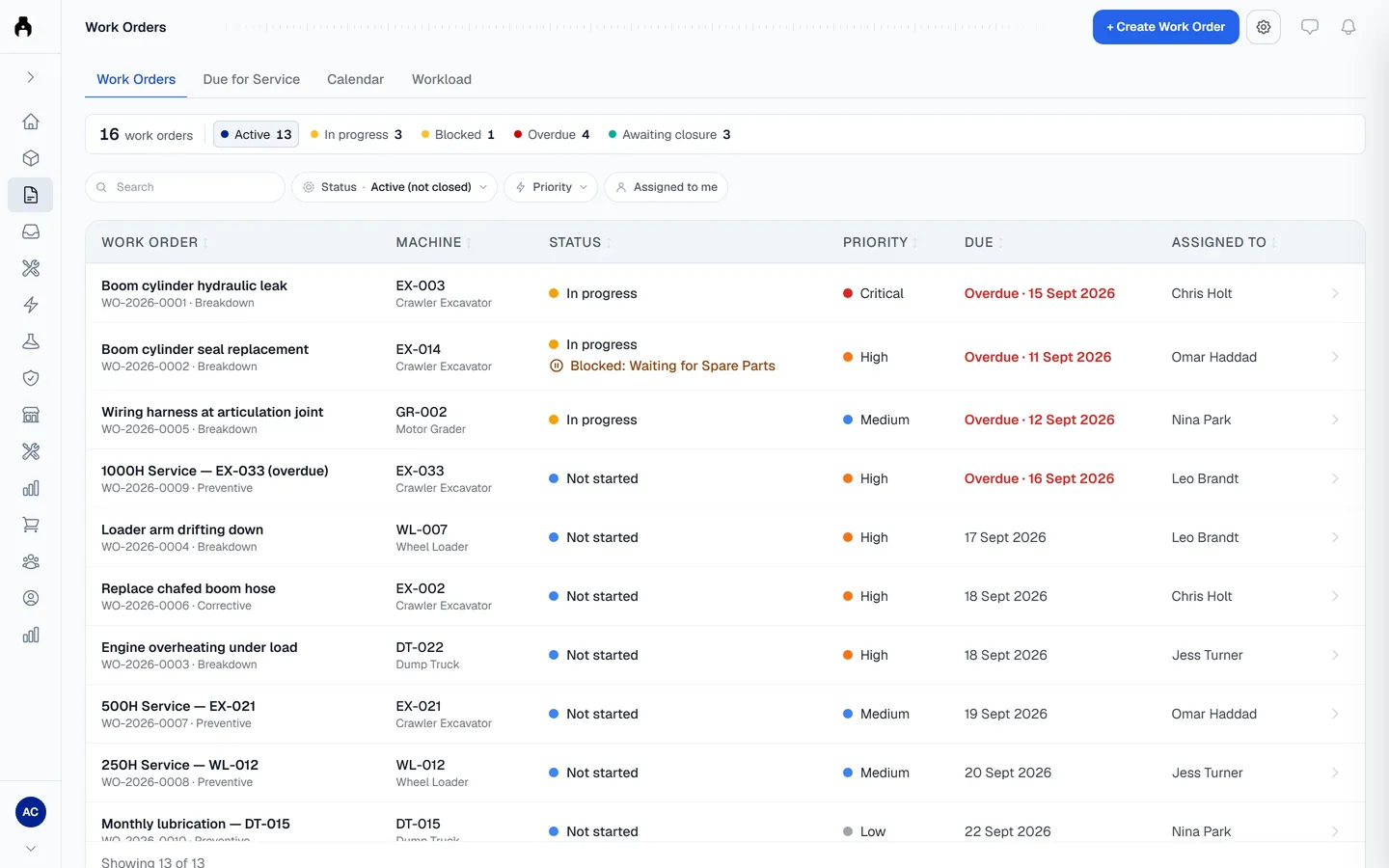Click the 16 work orders count

(x=147, y=134)
